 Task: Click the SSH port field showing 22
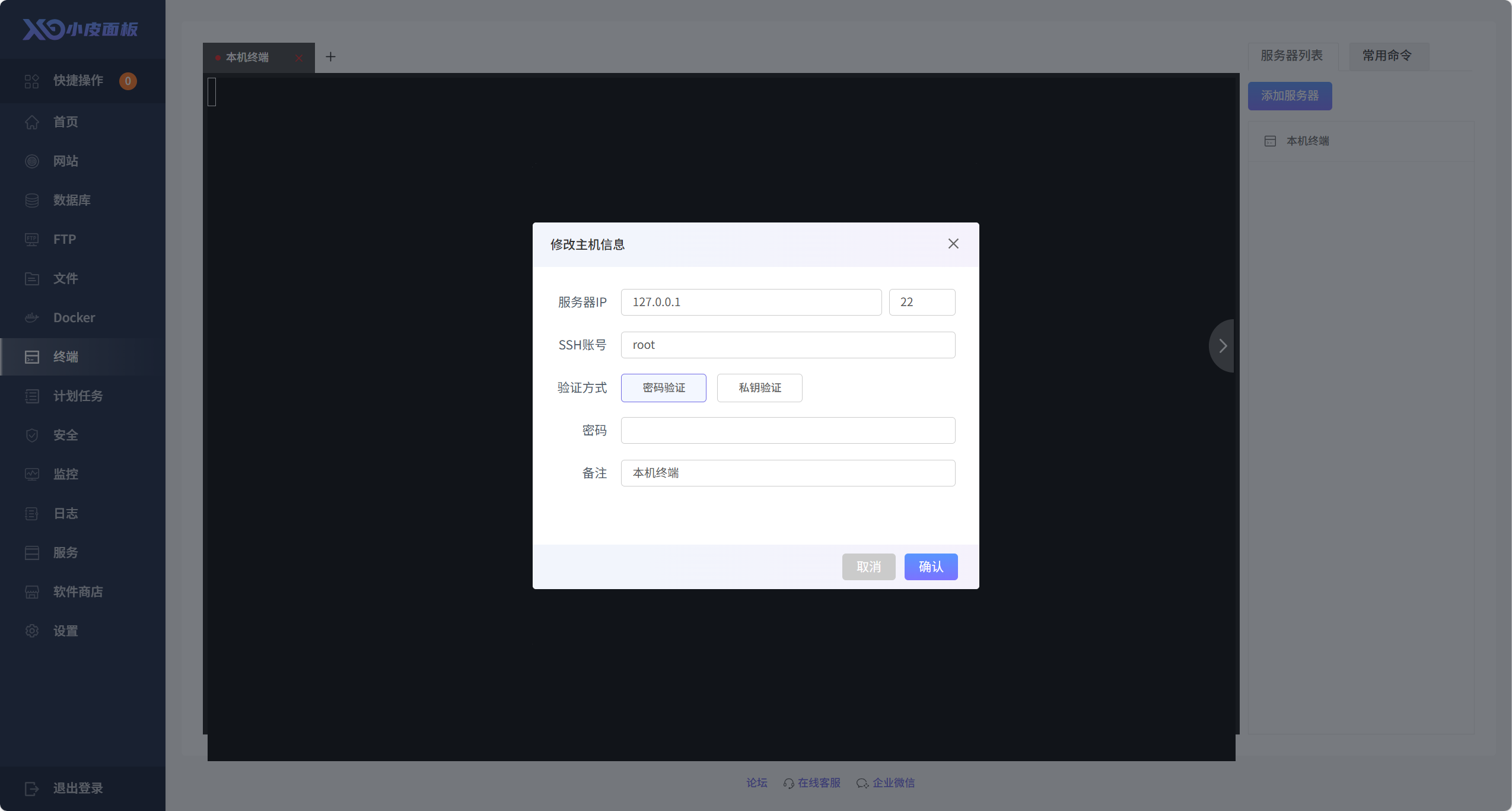point(922,302)
